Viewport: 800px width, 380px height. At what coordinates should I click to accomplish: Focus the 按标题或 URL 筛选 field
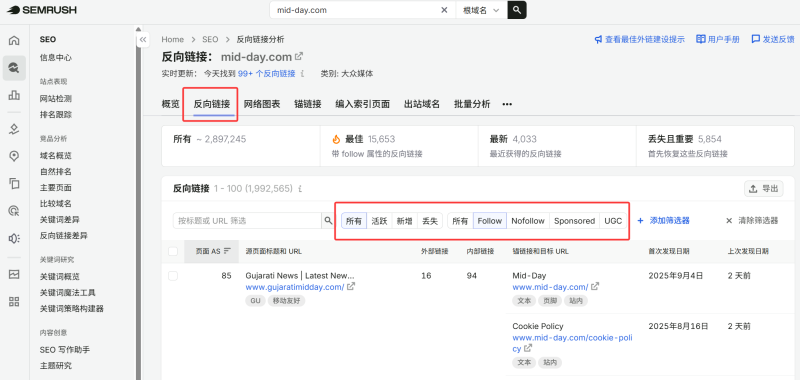coord(247,220)
